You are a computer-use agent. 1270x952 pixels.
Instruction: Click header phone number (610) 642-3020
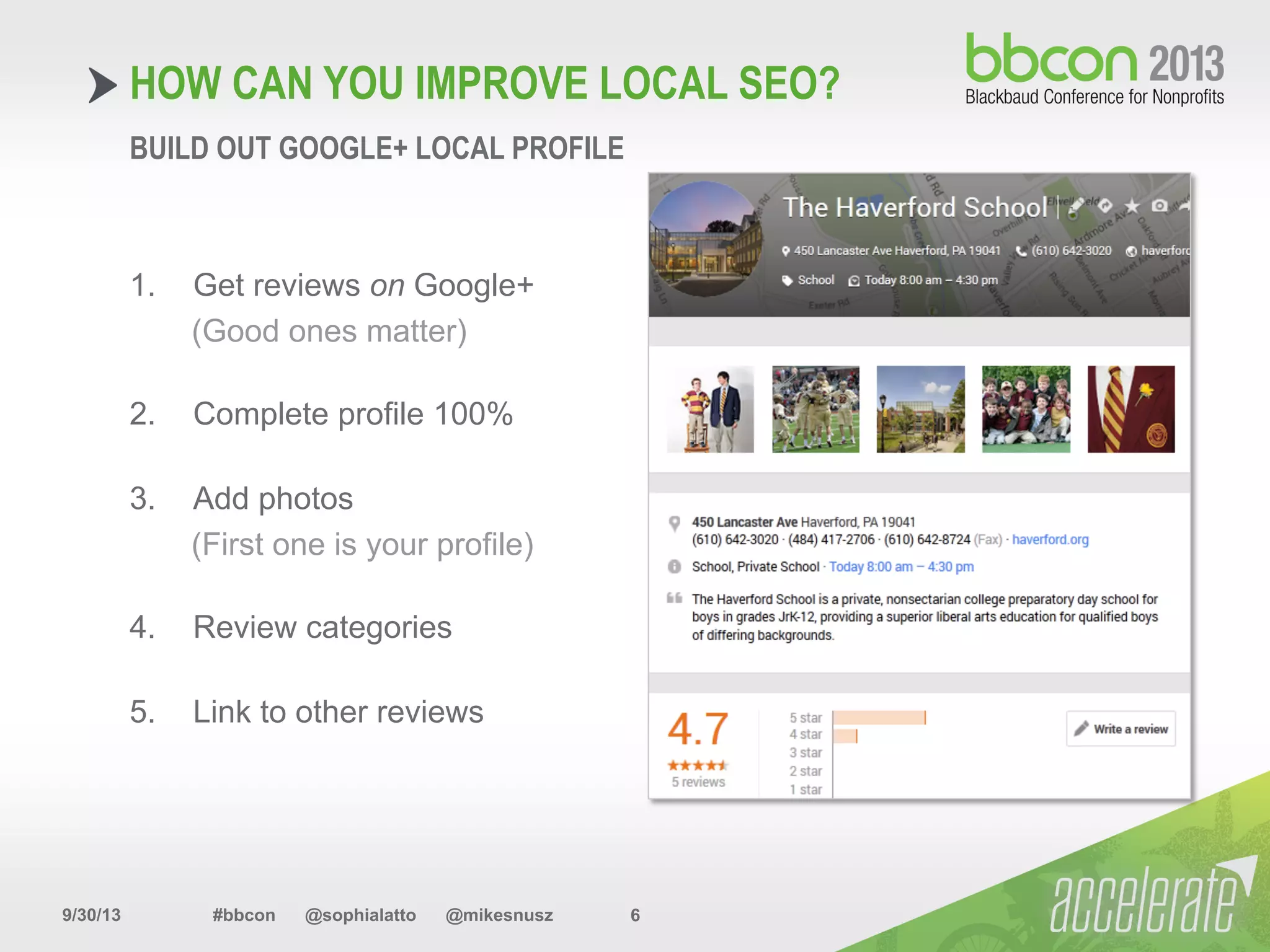click(x=1072, y=251)
